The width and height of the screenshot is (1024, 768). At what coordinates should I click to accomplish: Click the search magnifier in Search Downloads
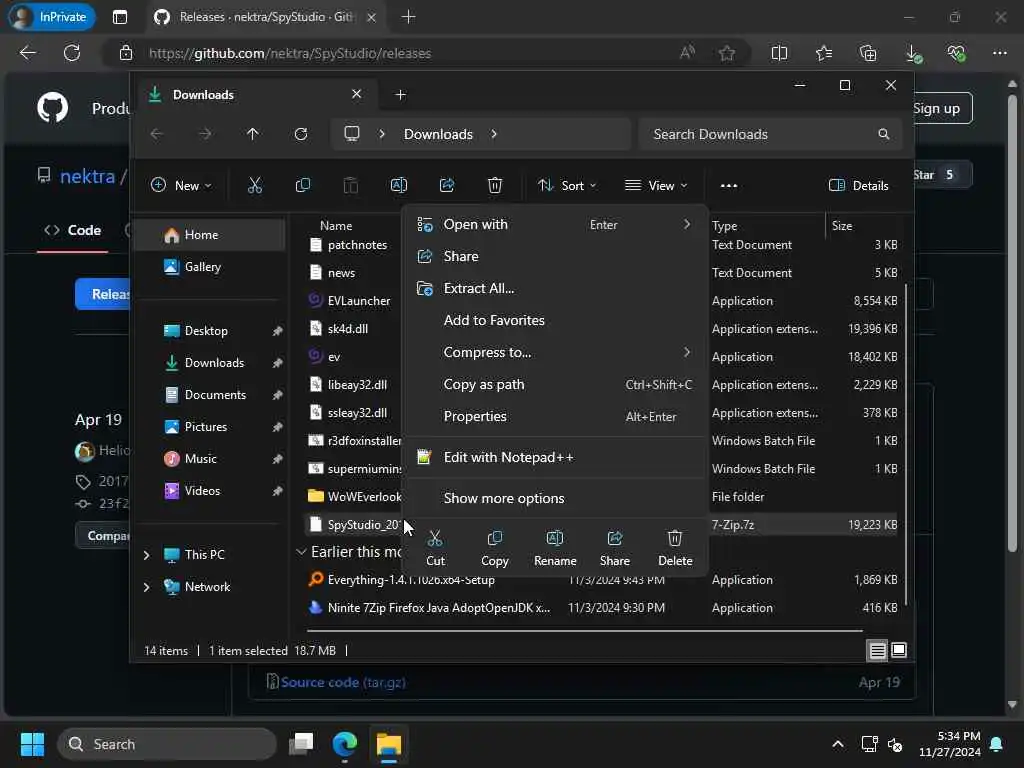click(x=884, y=134)
